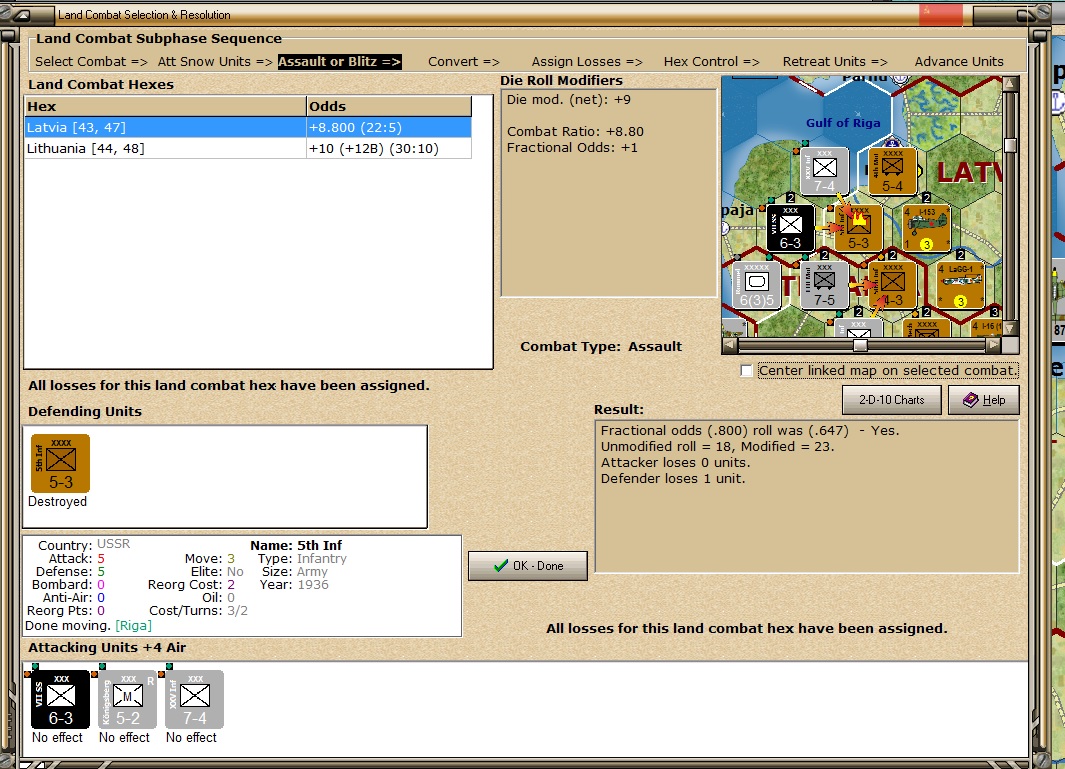Screen dimensions: 1065x769
Task: Click the map horizontal scrollbar thumb
Action: pyautogui.click(x=861, y=345)
